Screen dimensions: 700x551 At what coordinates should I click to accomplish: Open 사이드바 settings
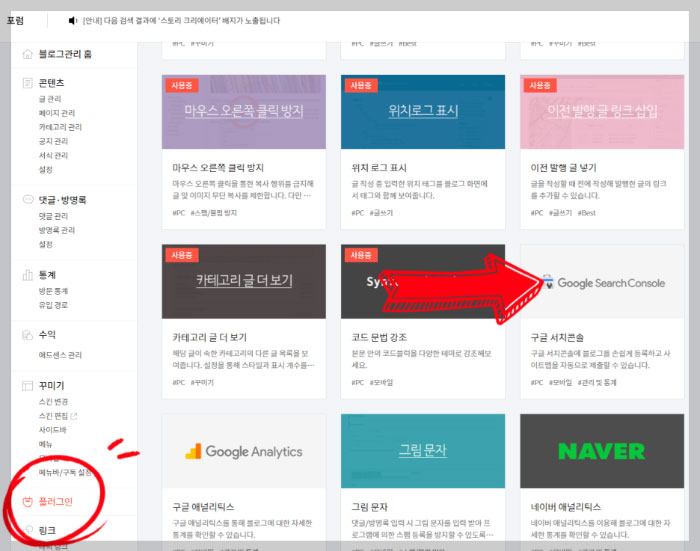pyautogui.click(x=53, y=430)
